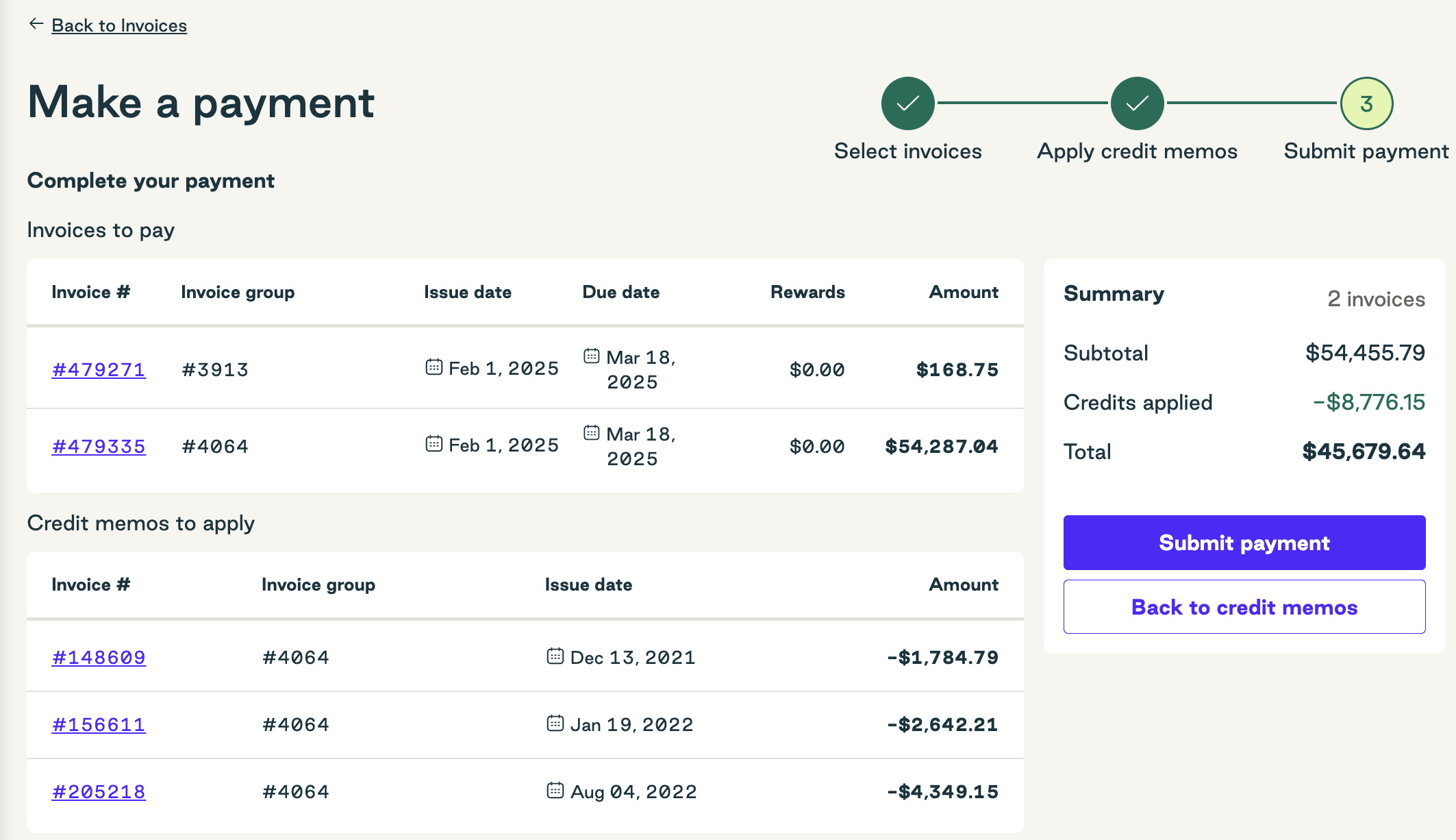Open credit memo #148609 link
Image resolution: width=1456 pixels, height=840 pixels.
point(99,657)
